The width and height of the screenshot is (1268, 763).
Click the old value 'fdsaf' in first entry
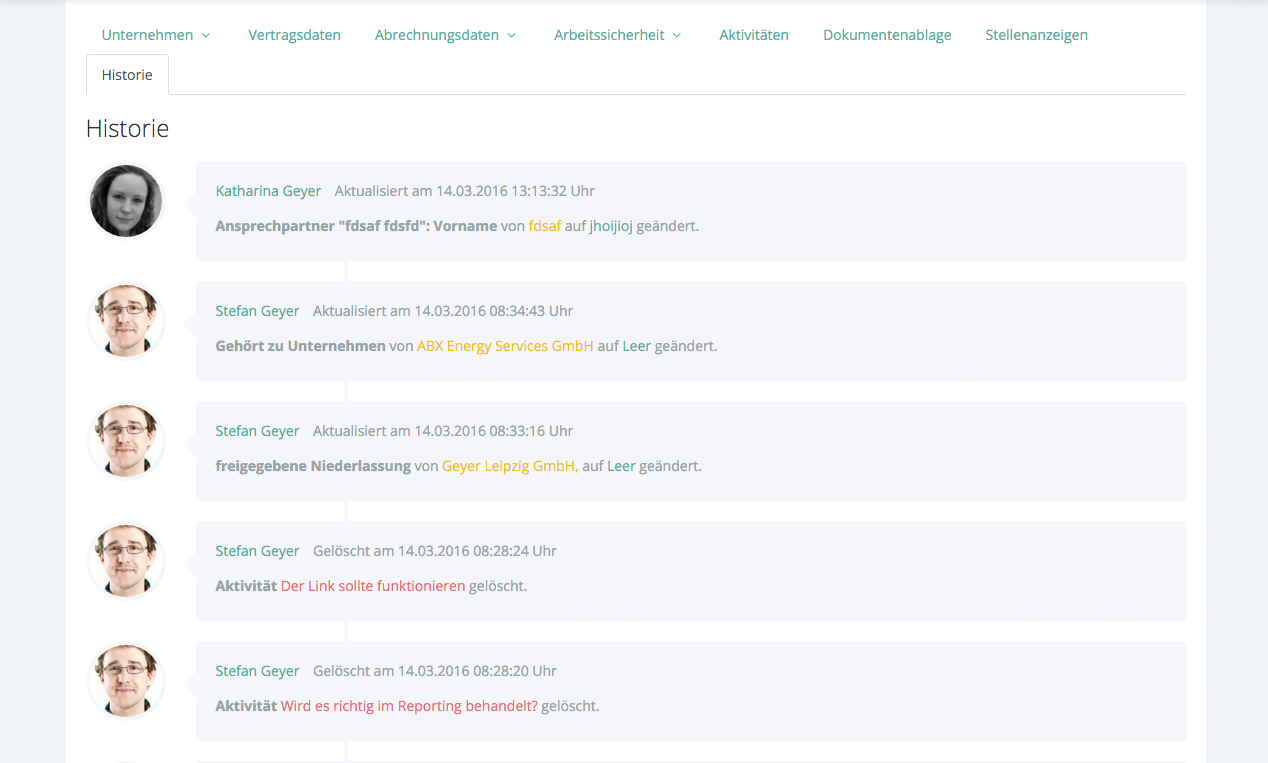[544, 226]
